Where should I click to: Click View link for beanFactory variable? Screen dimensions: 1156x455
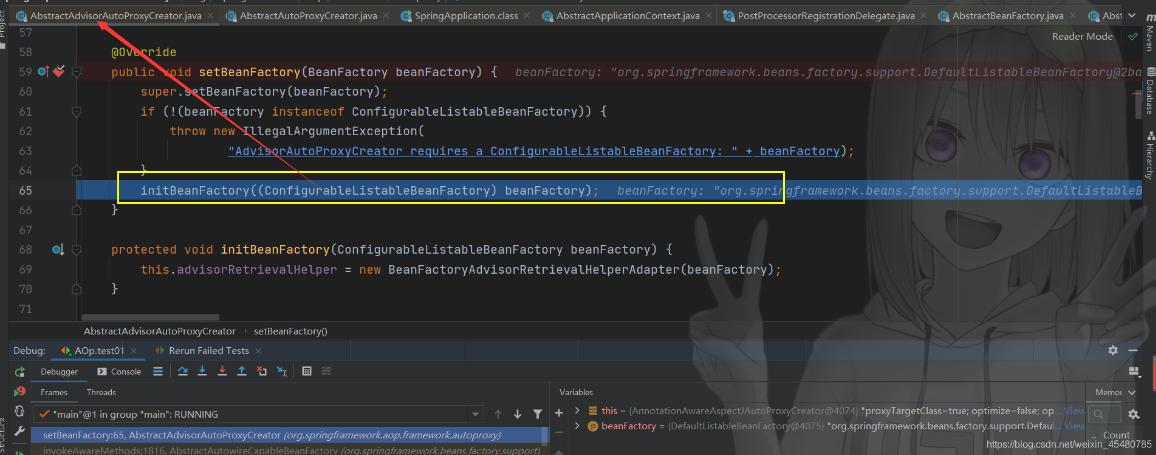pyautogui.click(x=1074, y=426)
